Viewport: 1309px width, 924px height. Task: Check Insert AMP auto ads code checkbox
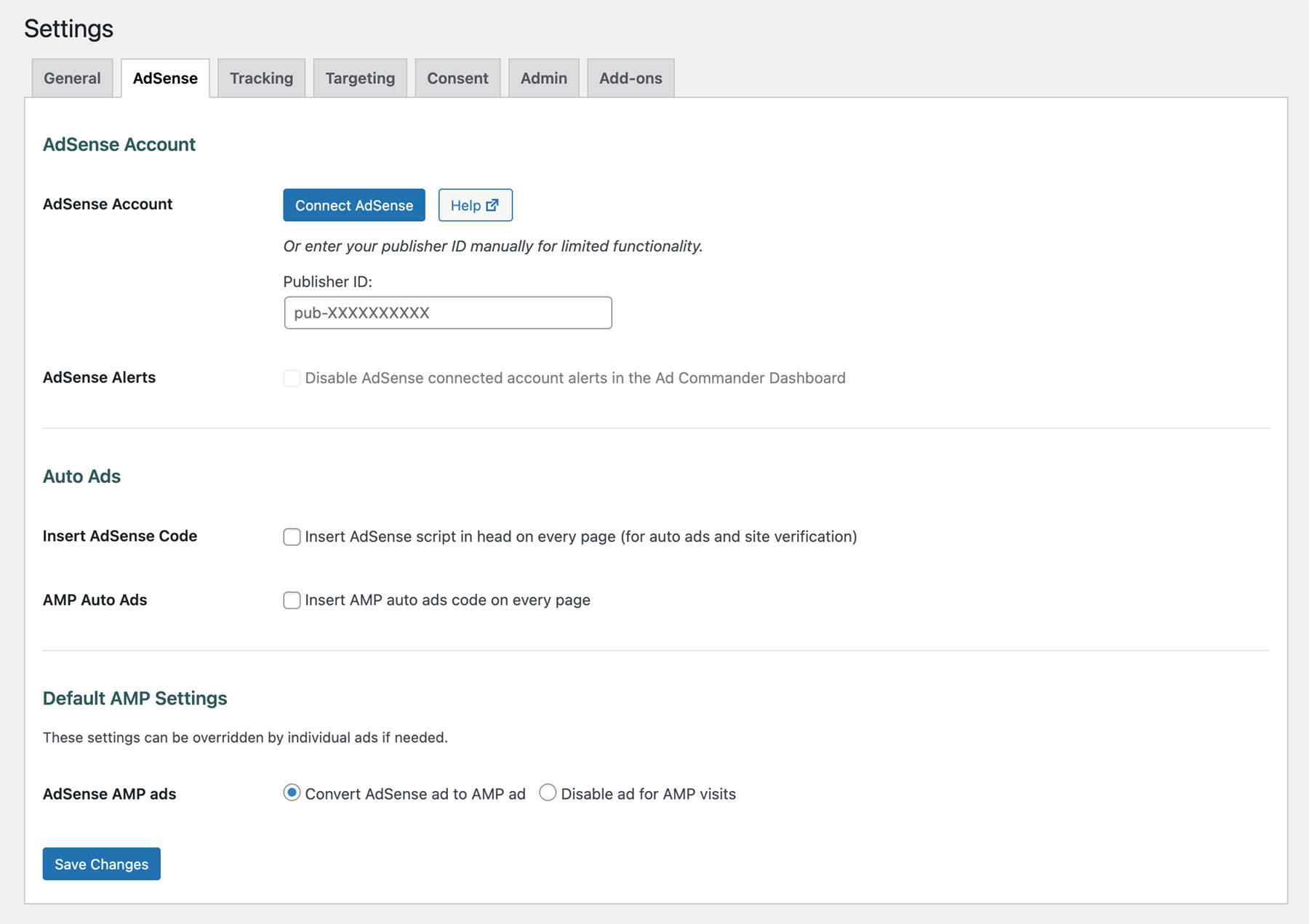292,600
